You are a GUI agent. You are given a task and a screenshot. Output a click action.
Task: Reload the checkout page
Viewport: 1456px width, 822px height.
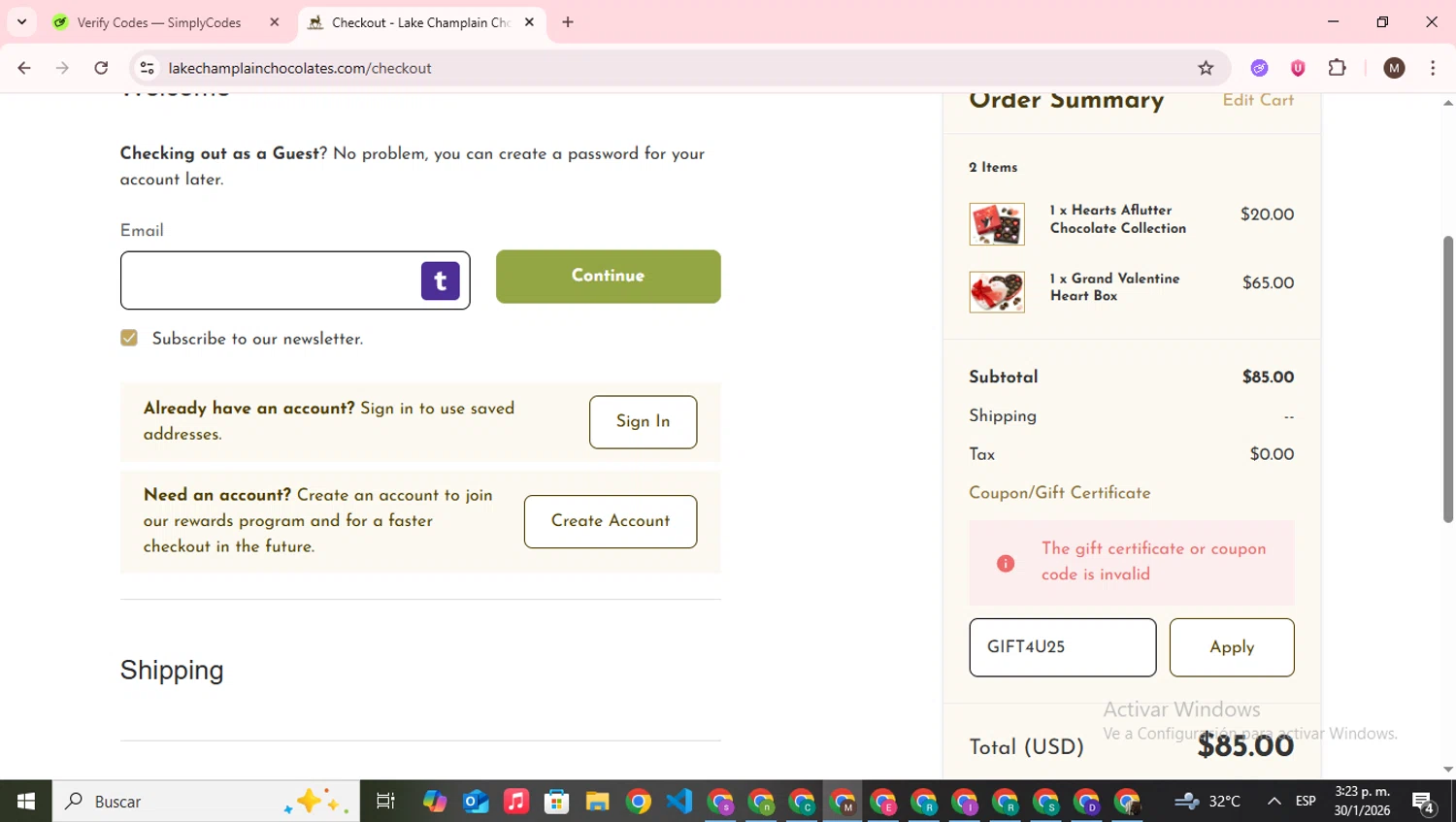click(x=101, y=68)
